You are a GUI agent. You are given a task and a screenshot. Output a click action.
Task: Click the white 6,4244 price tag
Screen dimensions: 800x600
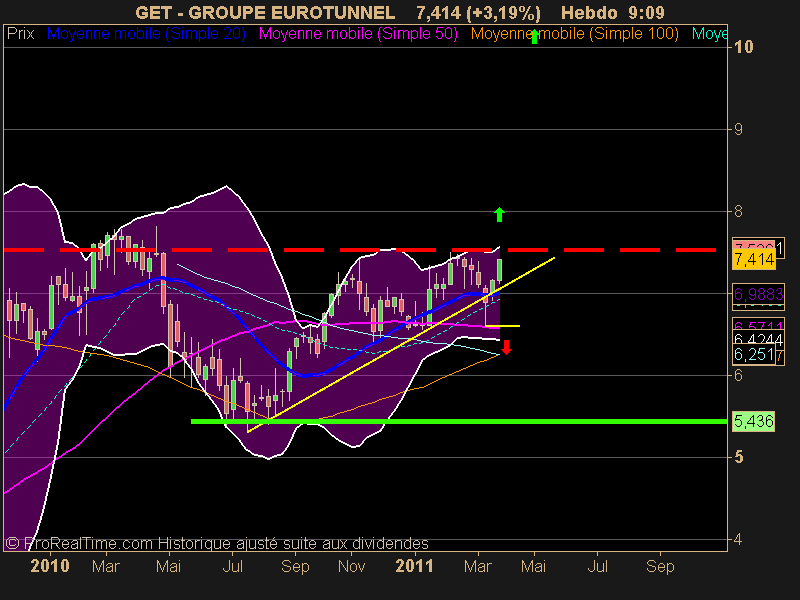(x=758, y=339)
